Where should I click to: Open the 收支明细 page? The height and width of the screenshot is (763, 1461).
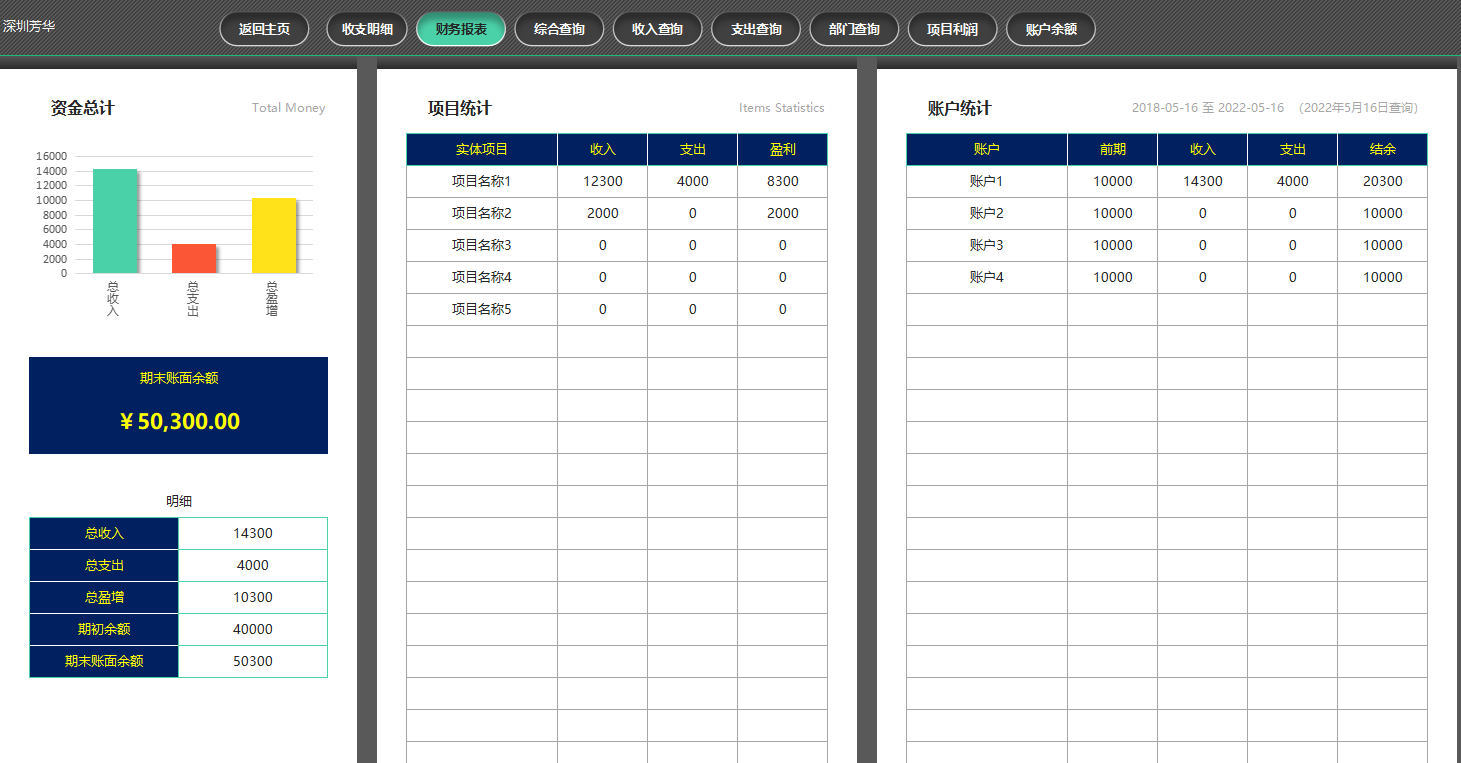367,29
